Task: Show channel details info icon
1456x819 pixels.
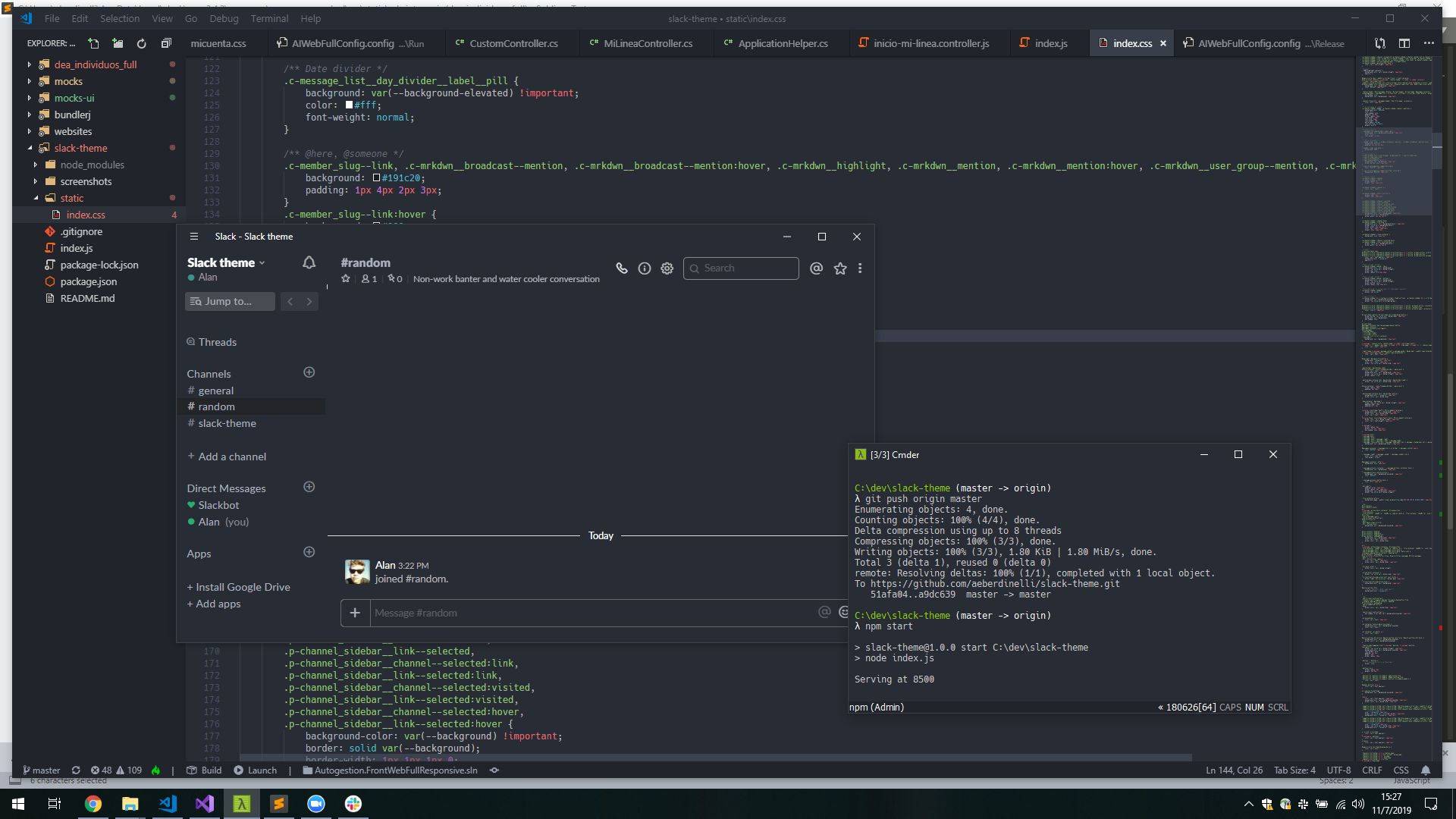Action: (645, 268)
